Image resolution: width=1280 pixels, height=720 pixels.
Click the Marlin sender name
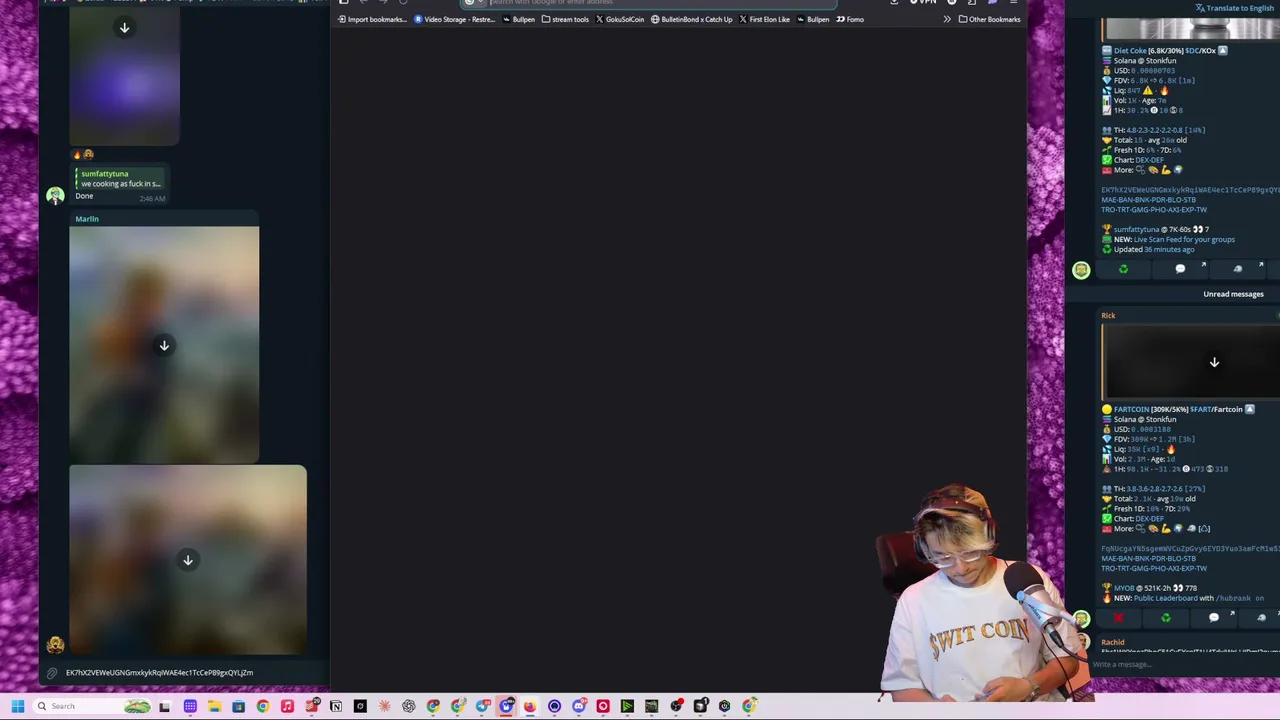click(x=87, y=219)
